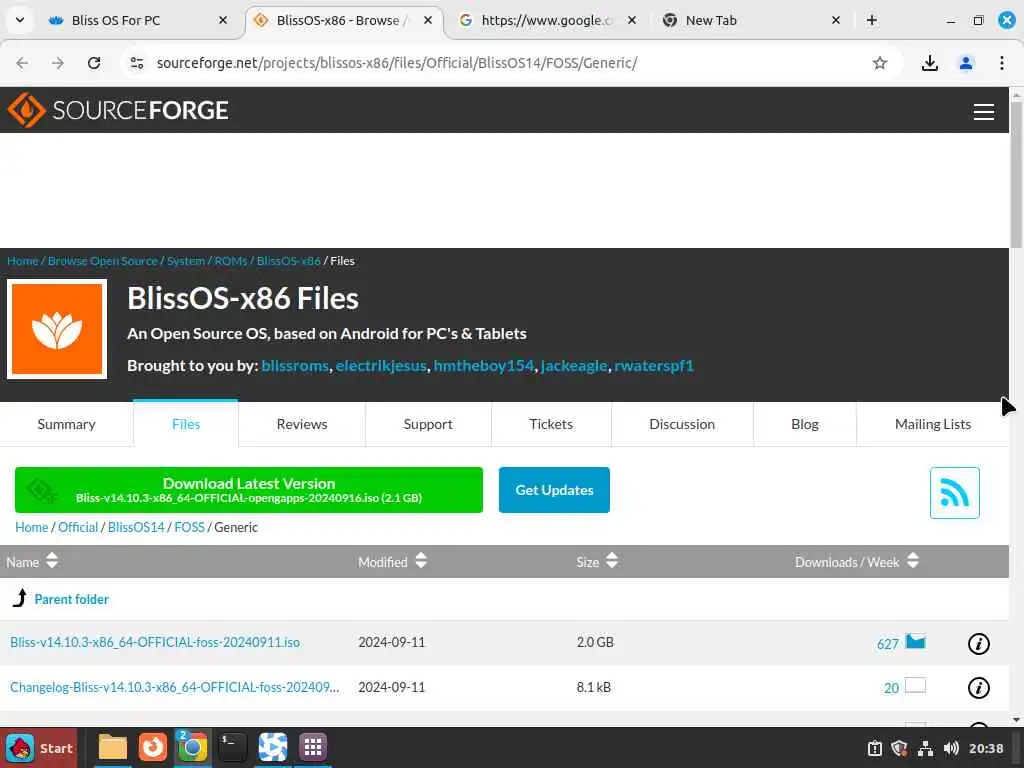Open the hmtheboy154 contributor link
Screen dimensions: 1024x768
(483, 366)
